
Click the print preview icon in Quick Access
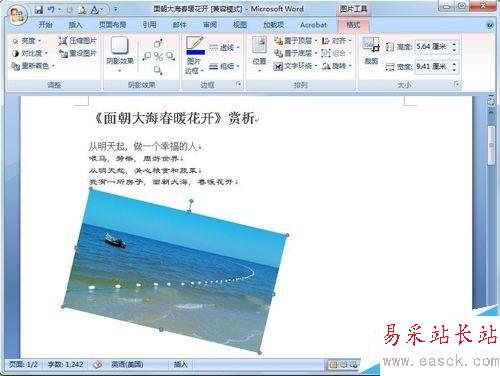click(82, 10)
